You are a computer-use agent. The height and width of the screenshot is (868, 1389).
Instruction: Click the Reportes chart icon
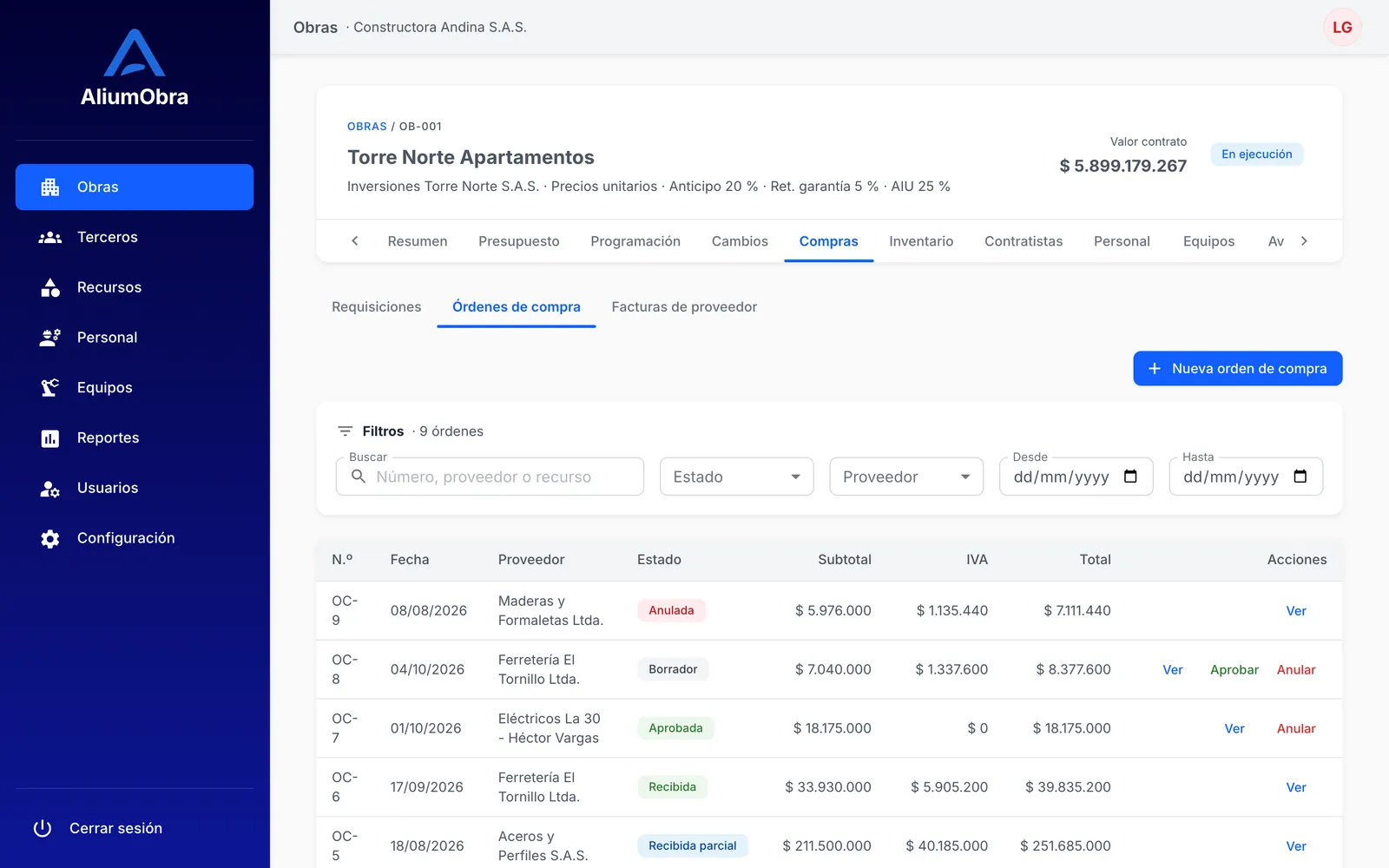50,438
